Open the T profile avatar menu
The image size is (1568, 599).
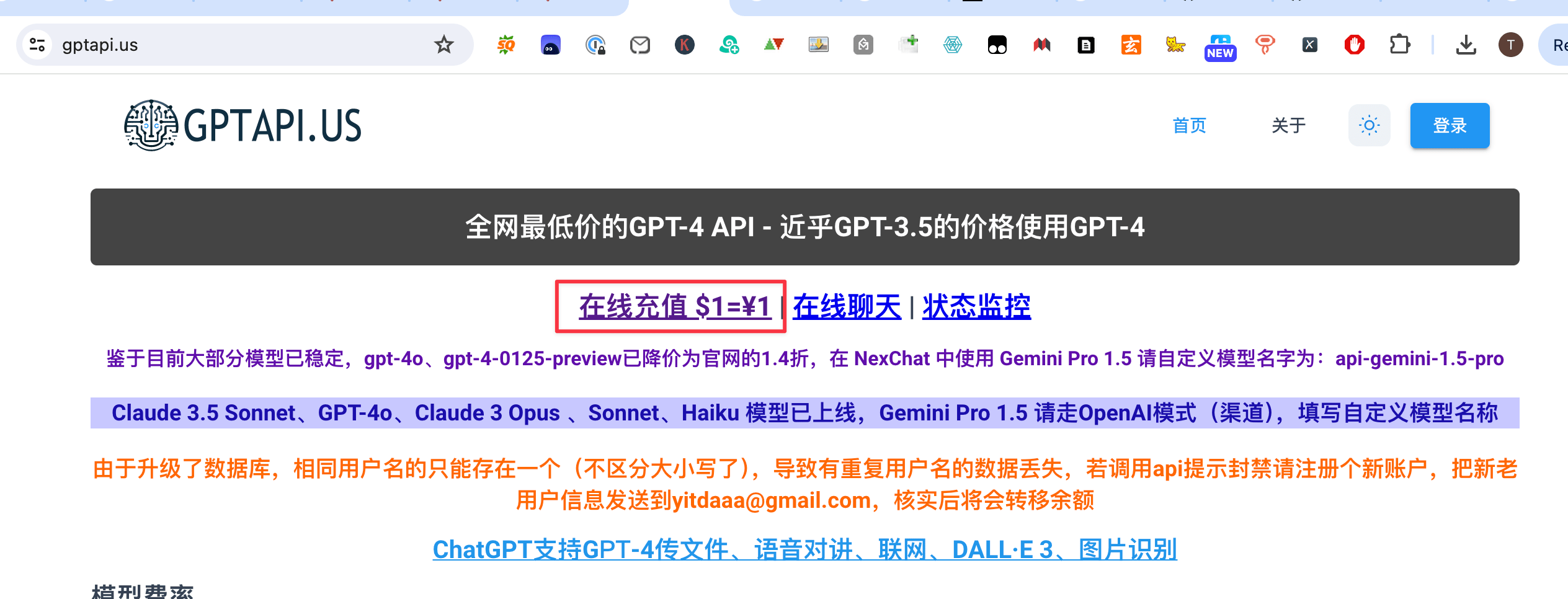1511,45
